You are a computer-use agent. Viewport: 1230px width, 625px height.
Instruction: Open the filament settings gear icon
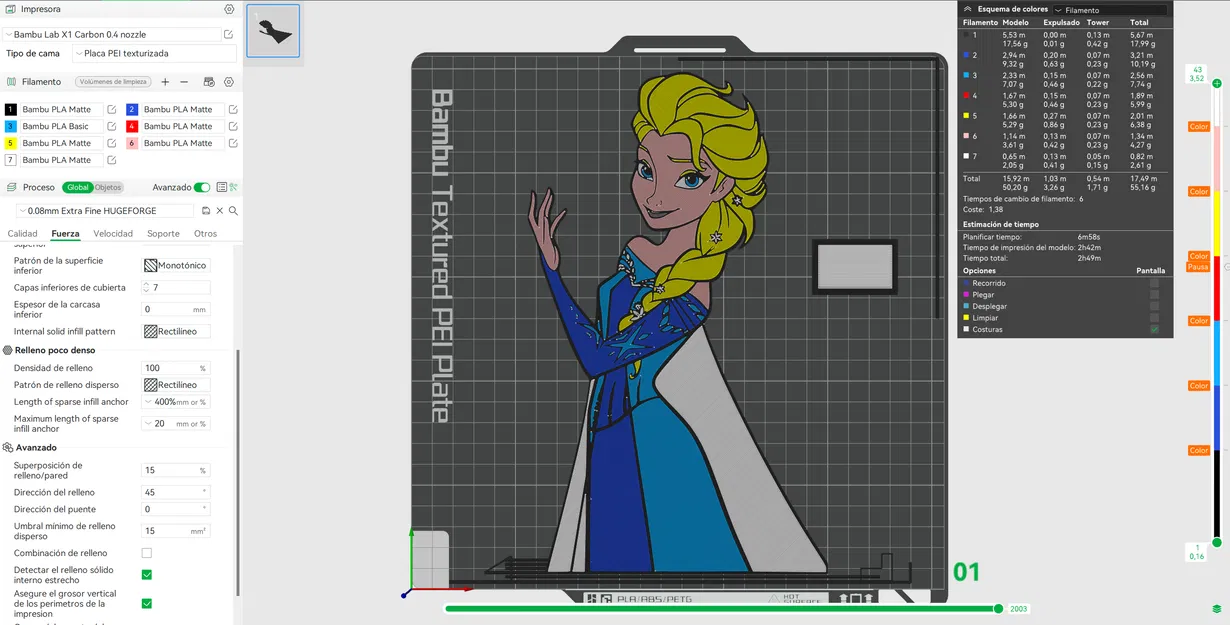pos(227,81)
